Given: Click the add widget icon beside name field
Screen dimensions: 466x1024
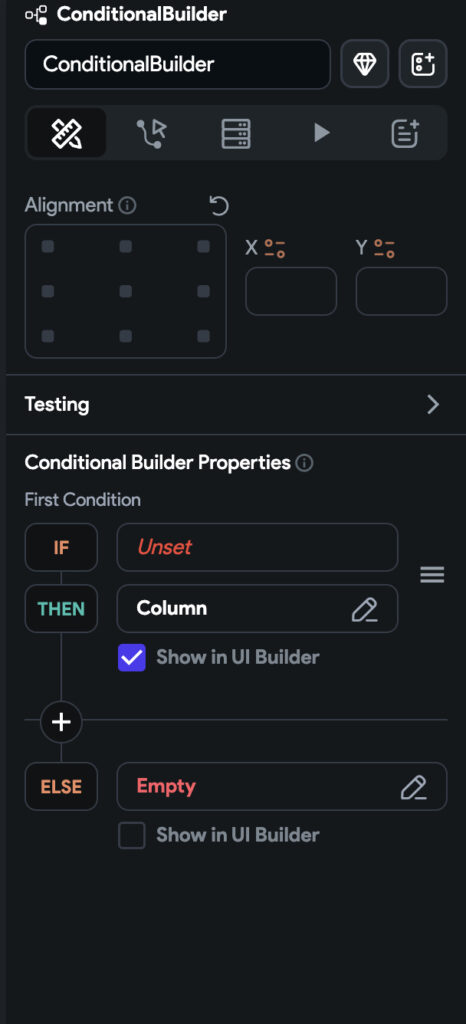Looking at the screenshot, I should 423,64.
